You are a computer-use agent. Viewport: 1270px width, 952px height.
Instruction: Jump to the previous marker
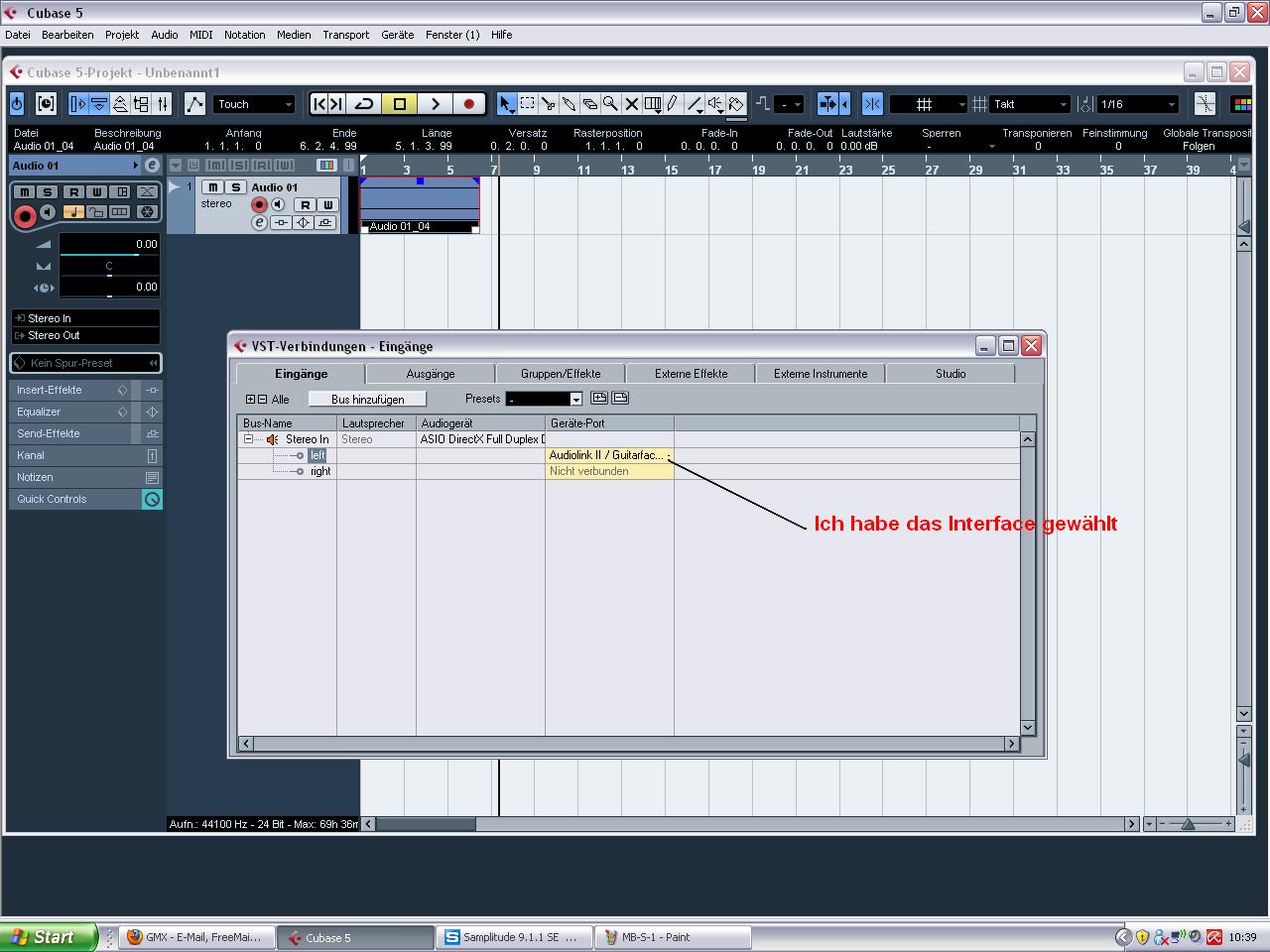(318, 103)
